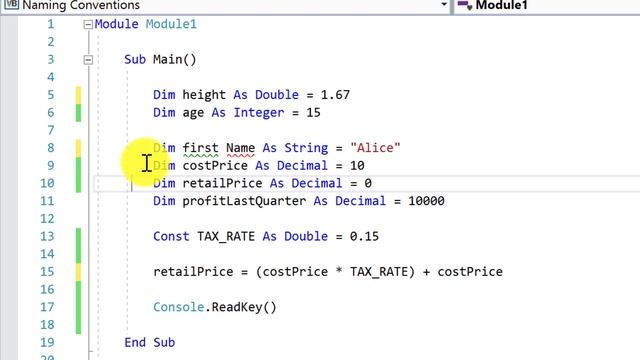Click 'End Sub' on line 19

click(x=149, y=342)
